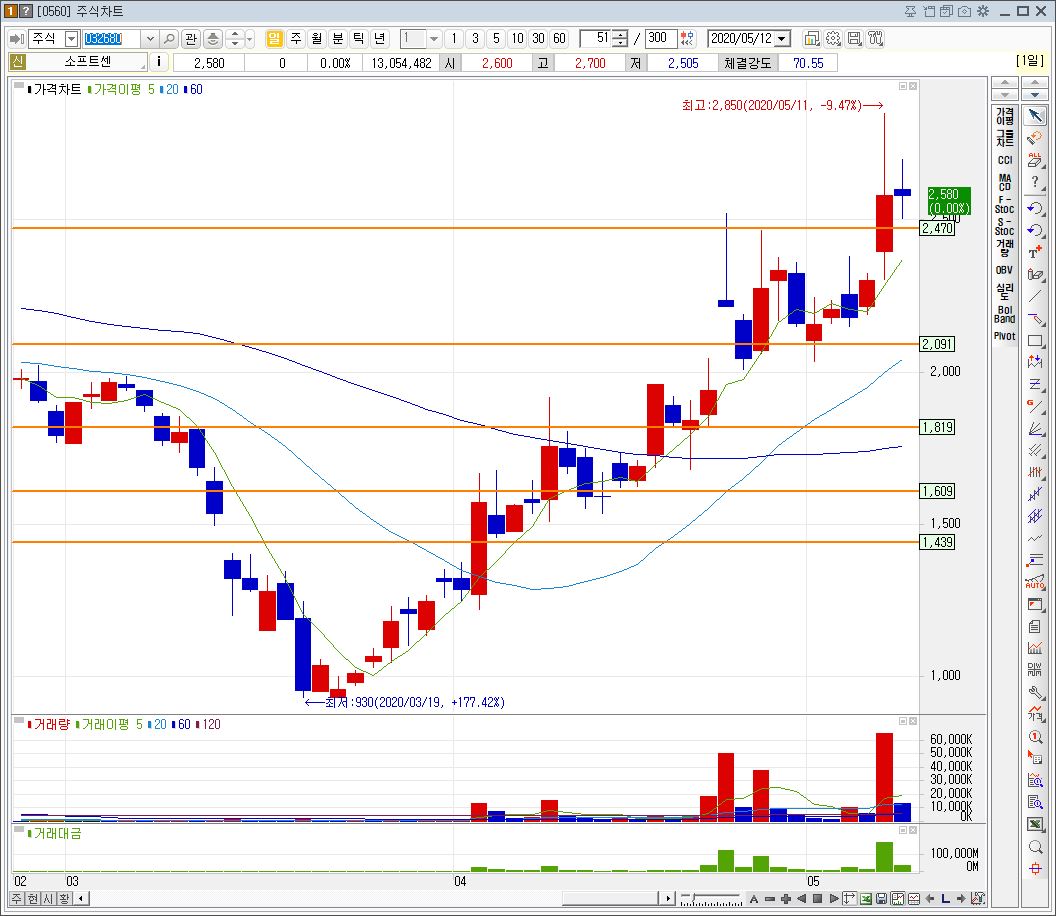Click the play forward icon in bottom bar

pyautogui.click(x=834, y=898)
